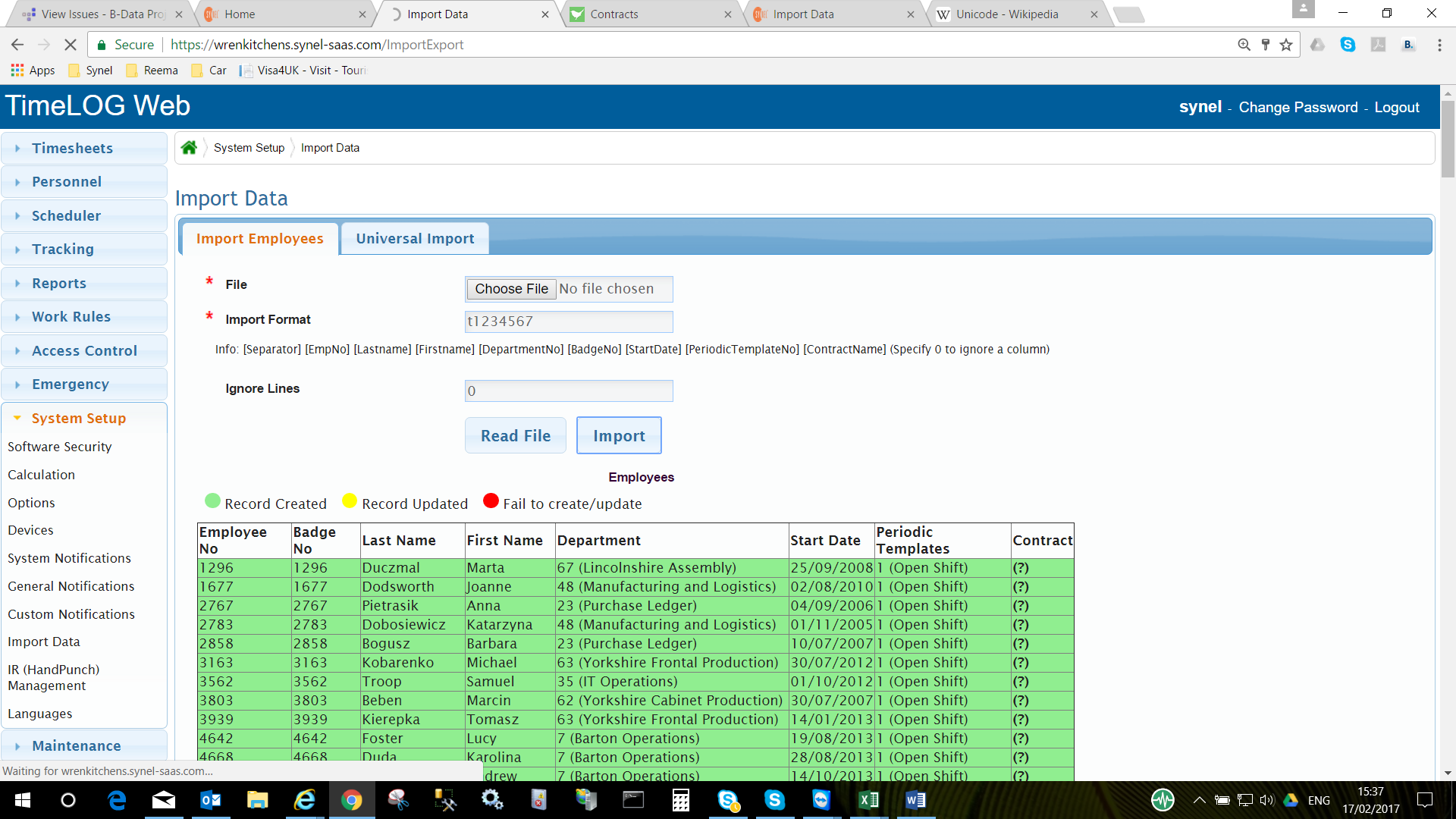Click the Booking.com B extension icon
The width and height of the screenshot is (1456, 819).
tap(1408, 45)
